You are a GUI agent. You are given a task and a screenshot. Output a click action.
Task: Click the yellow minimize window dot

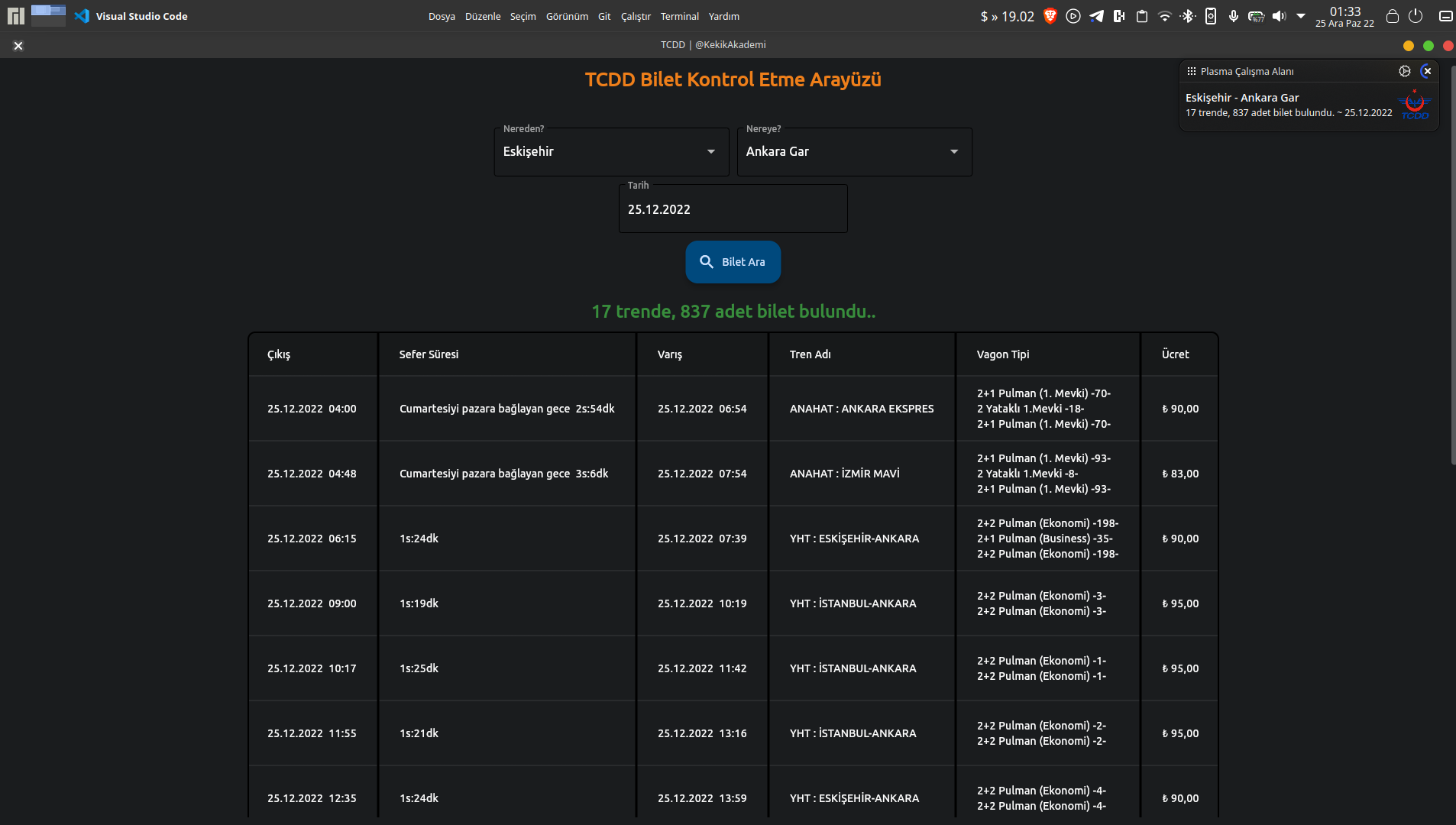(x=1409, y=46)
